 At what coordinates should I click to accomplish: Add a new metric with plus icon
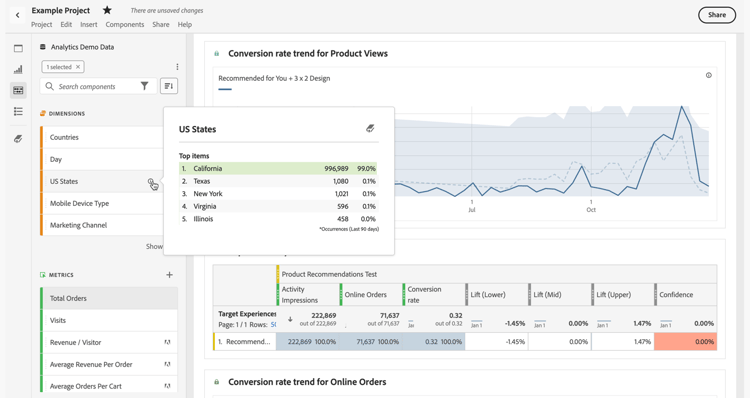tap(169, 275)
